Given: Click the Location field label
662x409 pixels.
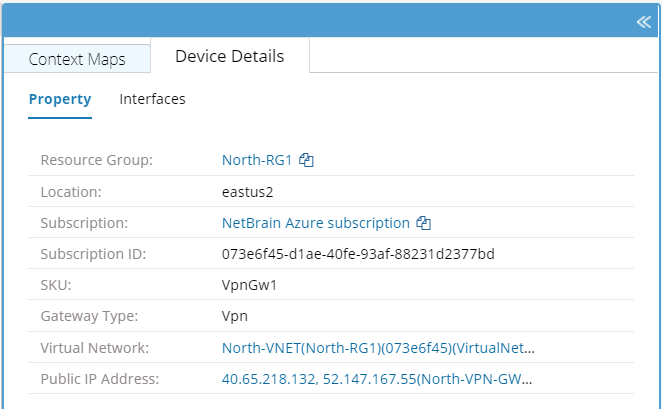Looking at the screenshot, I should point(71,191).
